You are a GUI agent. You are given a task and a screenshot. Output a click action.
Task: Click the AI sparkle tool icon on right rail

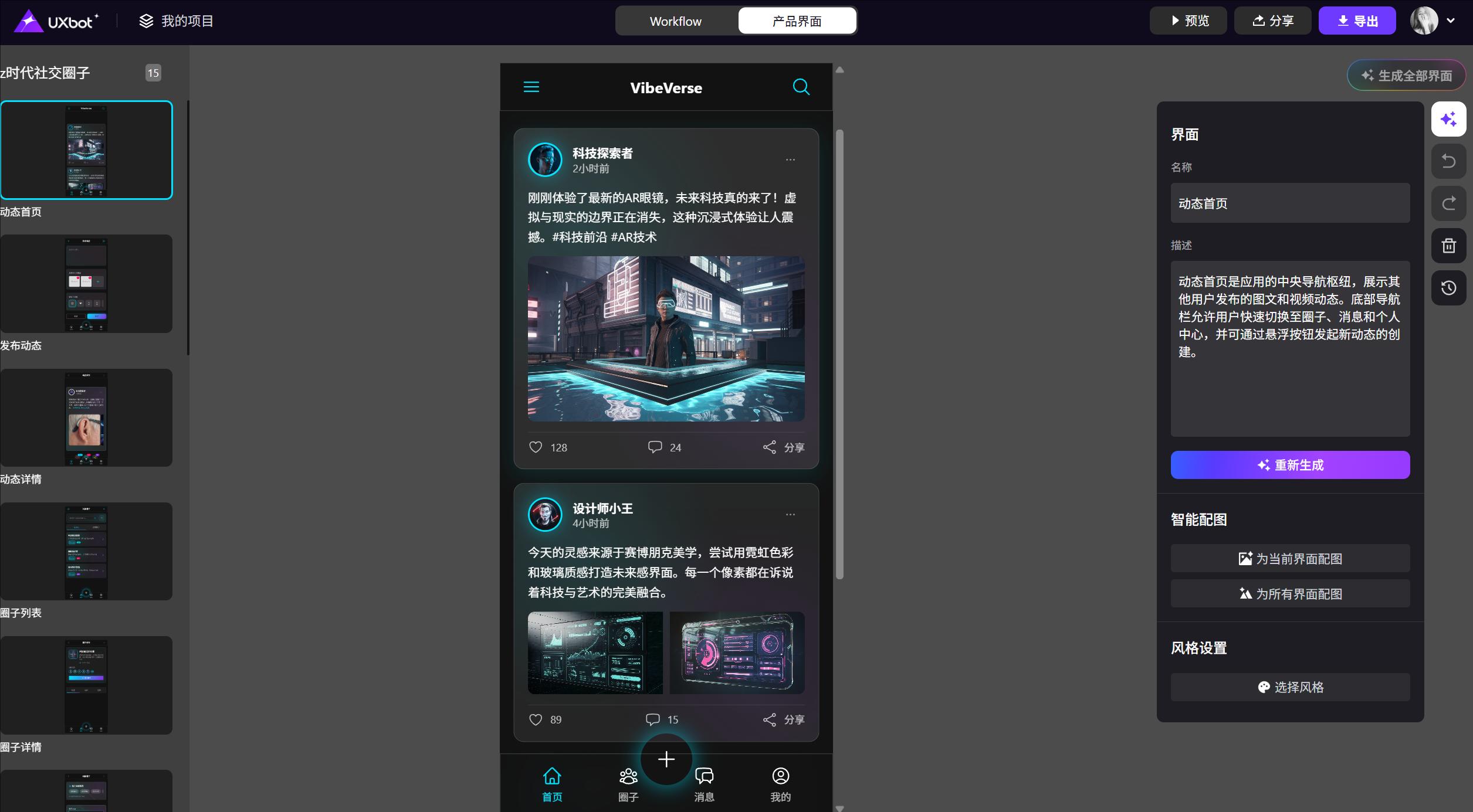1448,120
